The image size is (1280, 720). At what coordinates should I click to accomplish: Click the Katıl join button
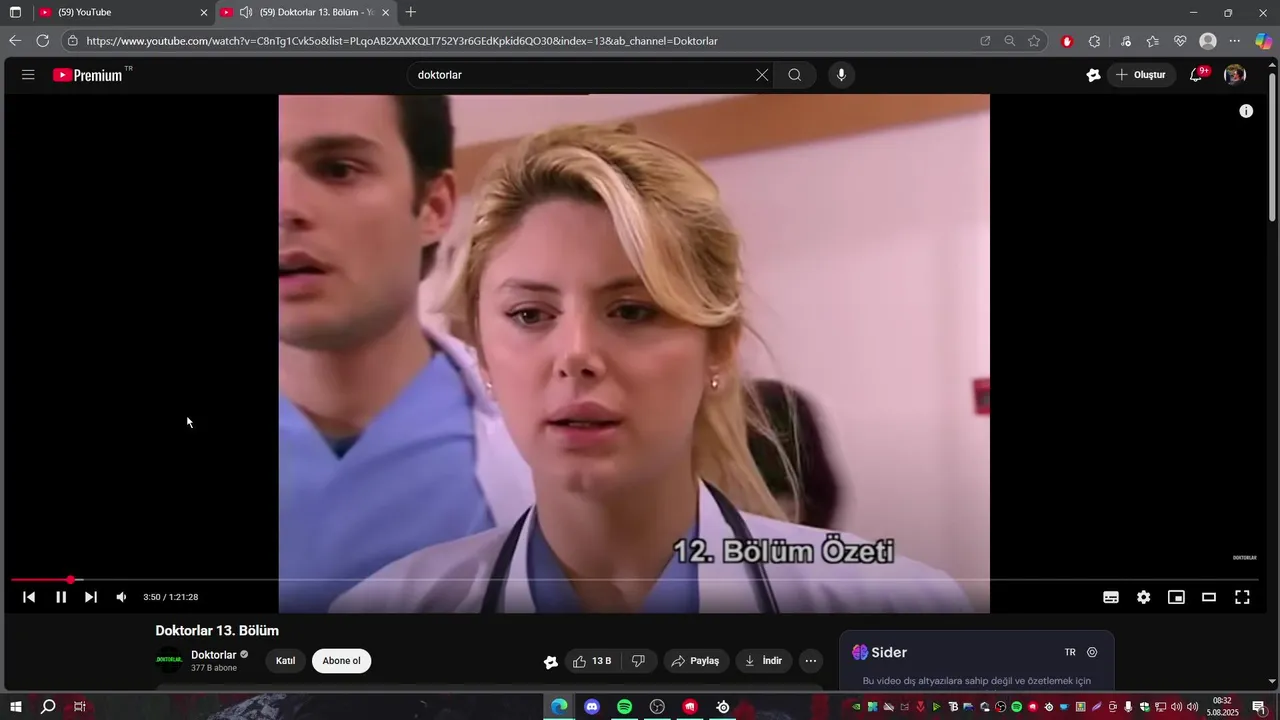pyautogui.click(x=286, y=661)
